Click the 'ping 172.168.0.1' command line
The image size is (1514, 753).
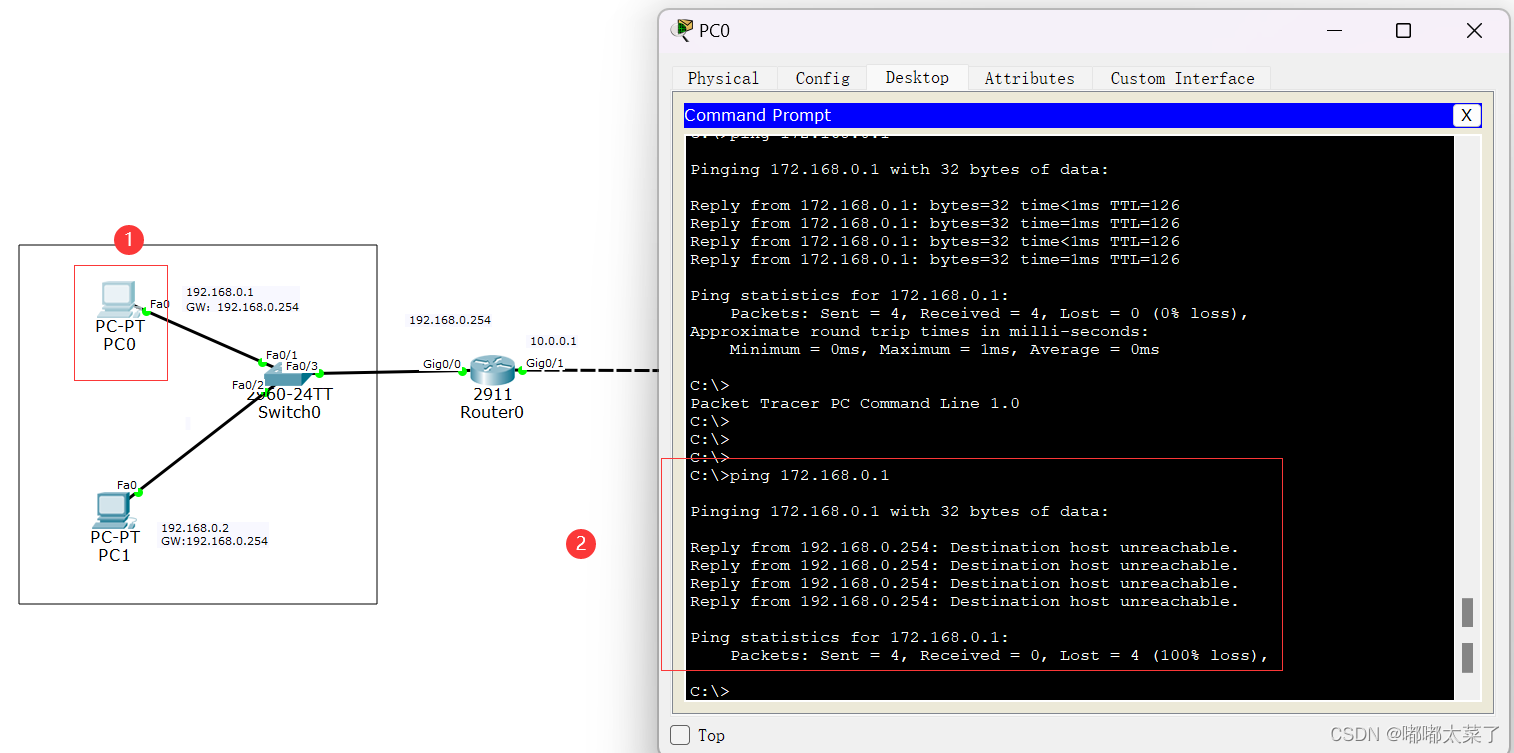click(x=789, y=475)
